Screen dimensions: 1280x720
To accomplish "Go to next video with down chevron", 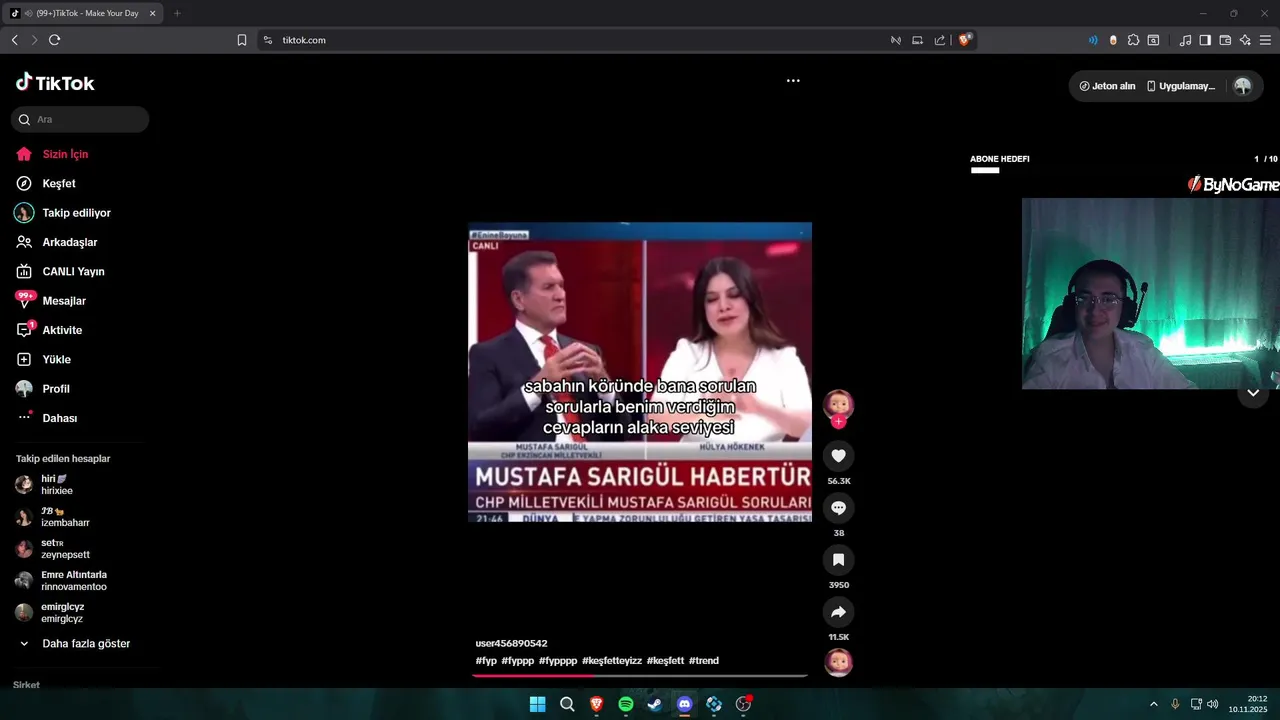I will click(1253, 393).
